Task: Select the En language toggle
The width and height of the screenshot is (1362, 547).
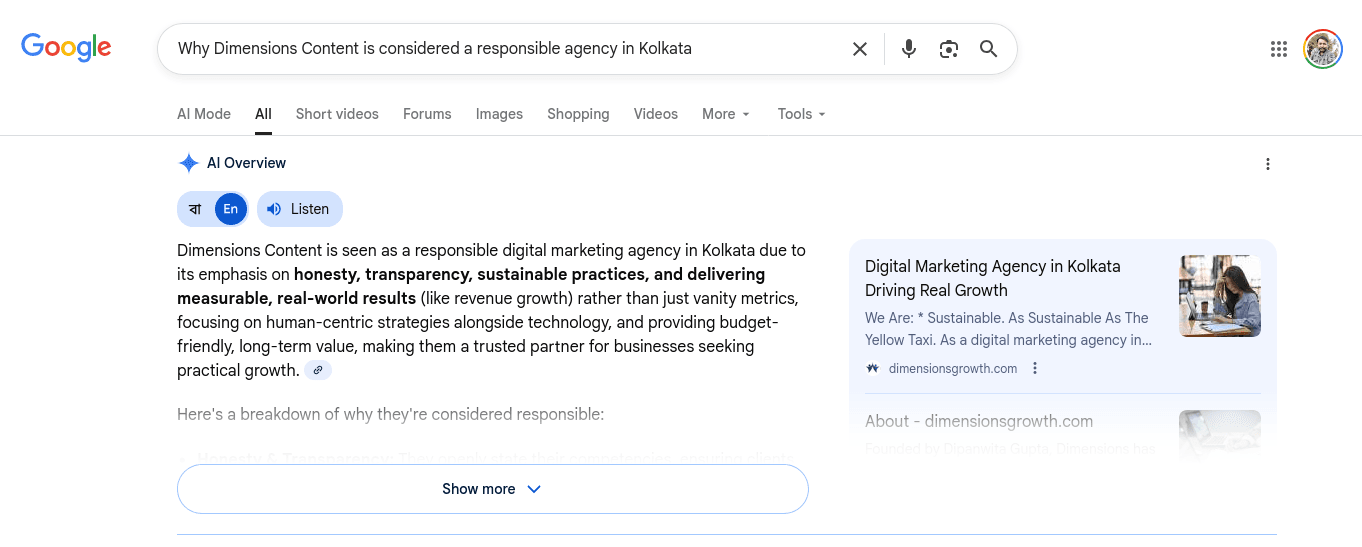Action: [231, 209]
